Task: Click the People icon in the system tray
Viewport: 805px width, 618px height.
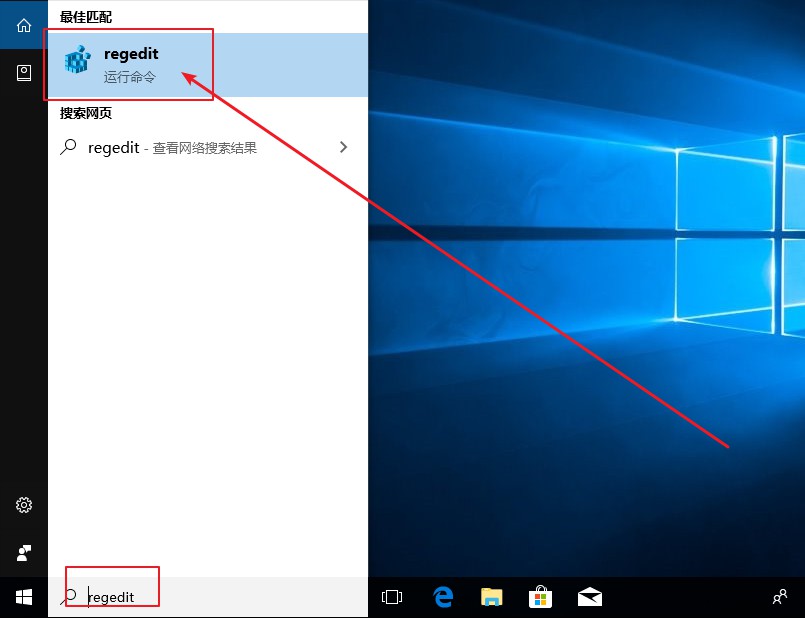Action: 780,597
